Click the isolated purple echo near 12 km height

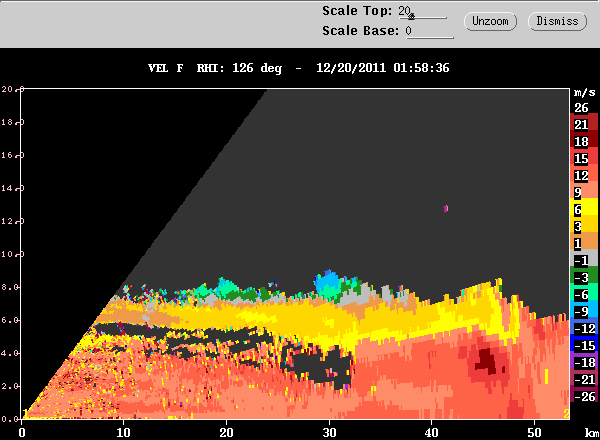pos(445,209)
